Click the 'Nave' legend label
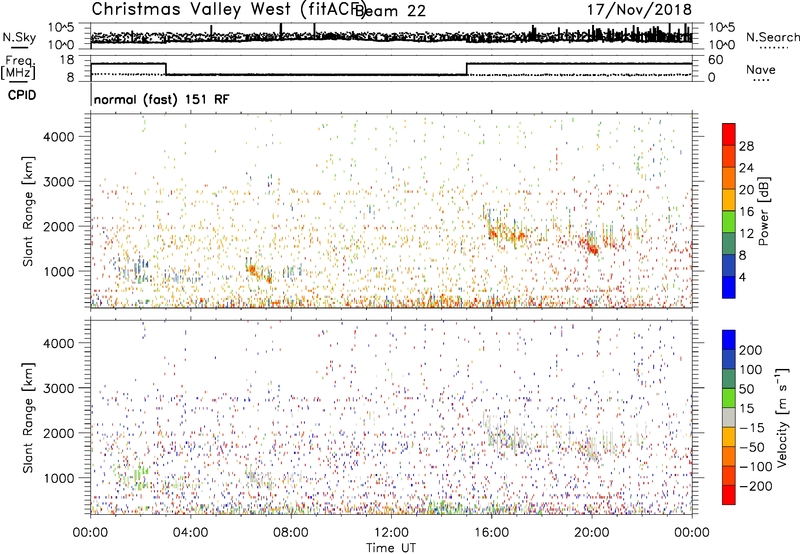This screenshot has width=800, height=554. click(760, 69)
